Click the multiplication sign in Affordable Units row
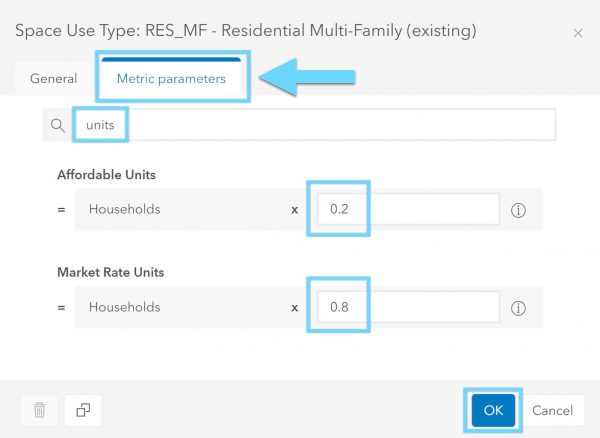Image resolution: width=600 pixels, height=438 pixels. [295, 211]
